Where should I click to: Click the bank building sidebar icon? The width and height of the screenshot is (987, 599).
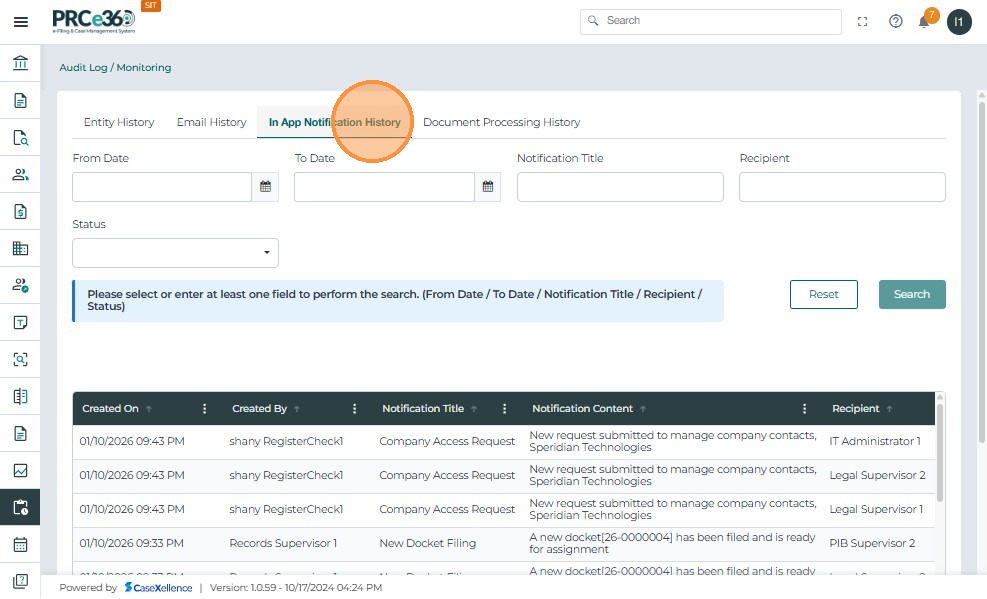20,64
